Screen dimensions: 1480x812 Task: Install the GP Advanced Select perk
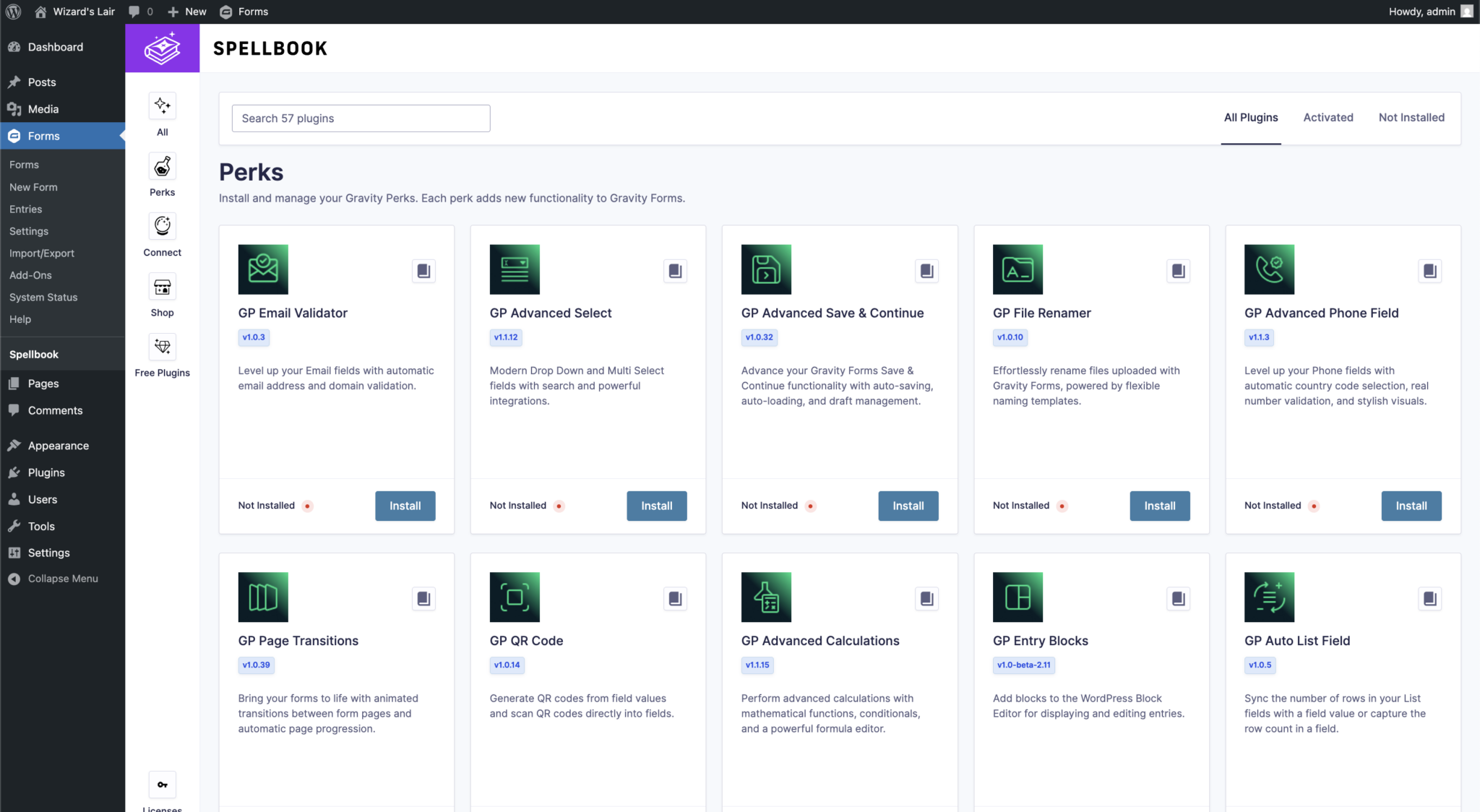(x=656, y=506)
